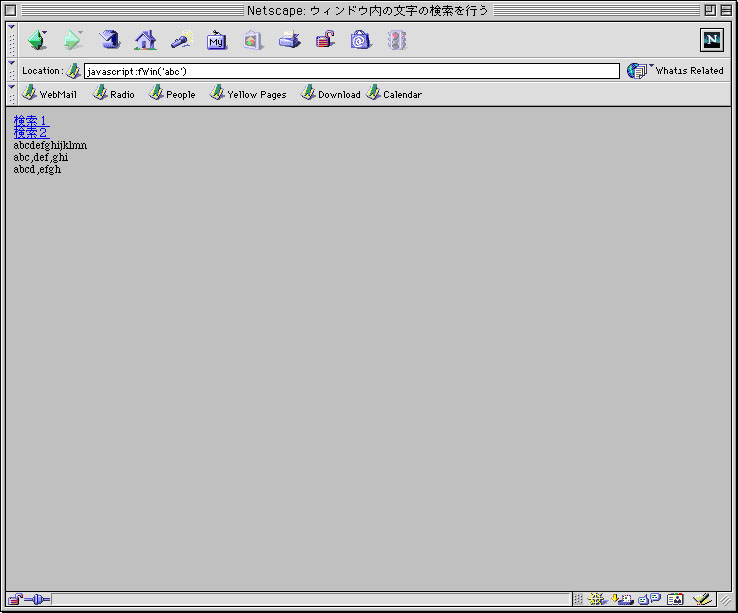
Task: Print the current page
Action: tap(289, 40)
